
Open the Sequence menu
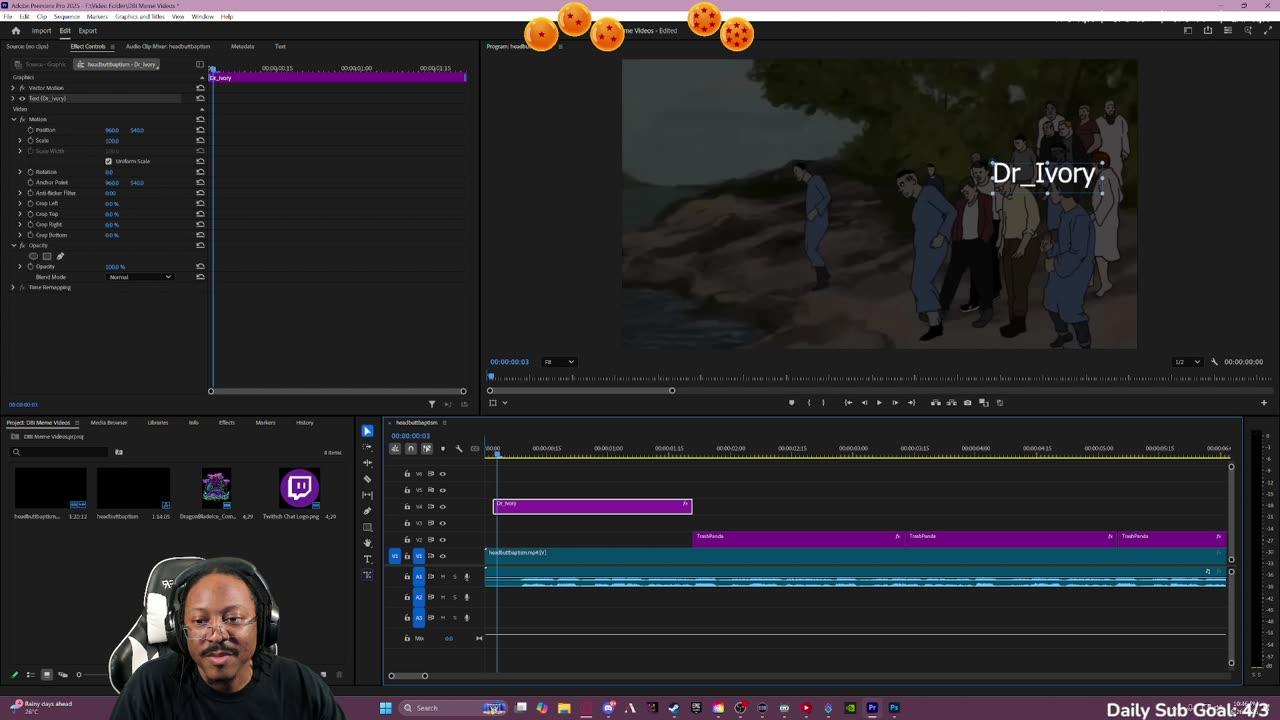[67, 17]
